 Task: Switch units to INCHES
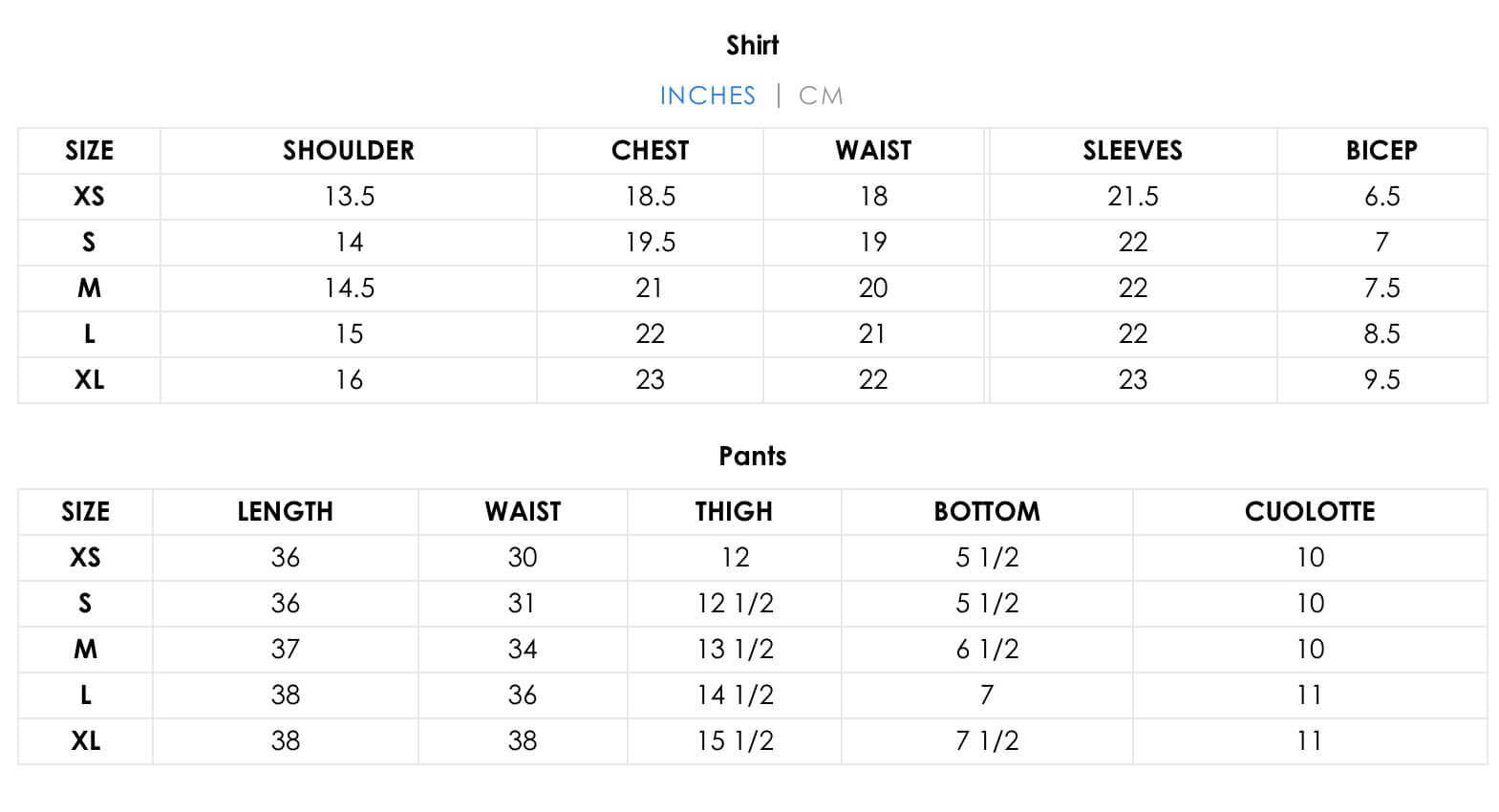[x=707, y=96]
